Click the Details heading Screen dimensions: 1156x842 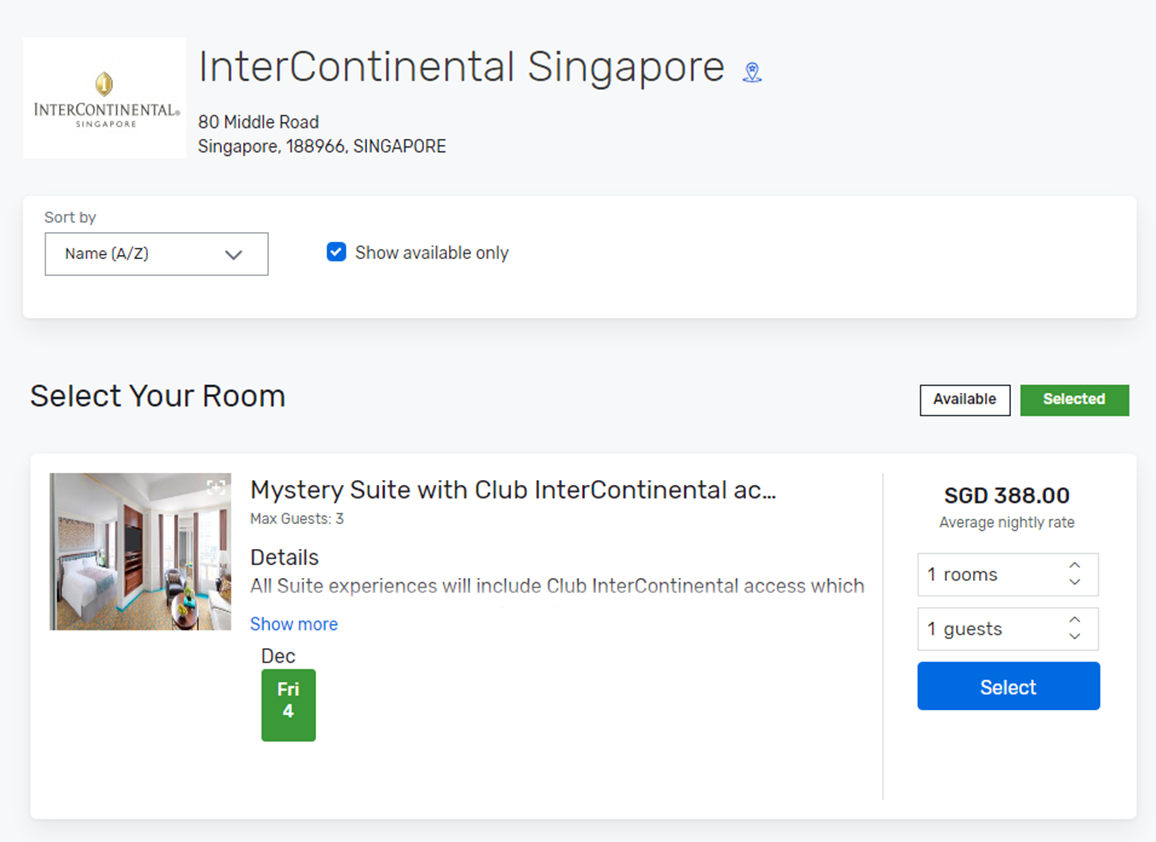[285, 557]
